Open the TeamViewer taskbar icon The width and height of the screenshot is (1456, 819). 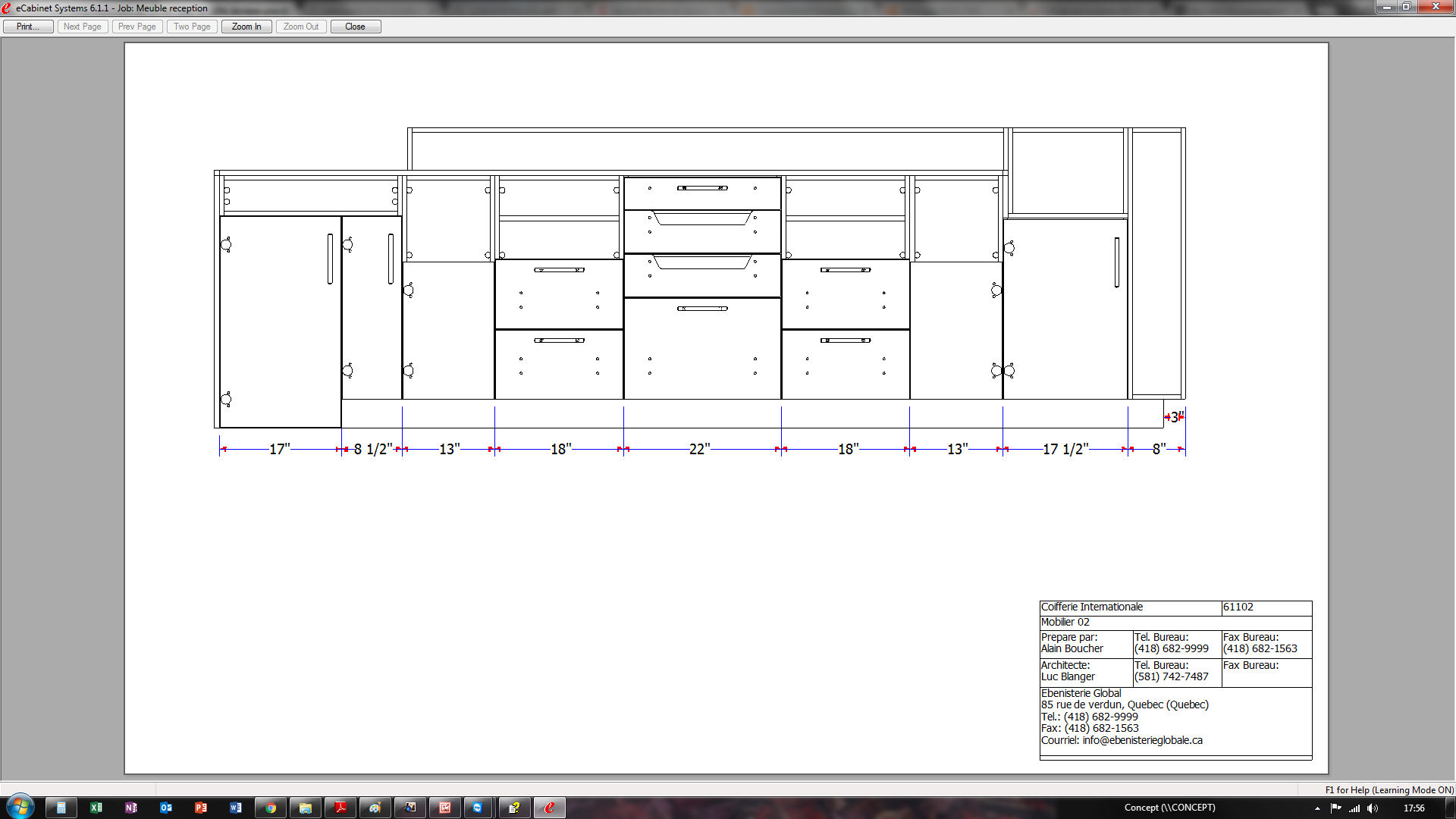pyautogui.click(x=479, y=808)
